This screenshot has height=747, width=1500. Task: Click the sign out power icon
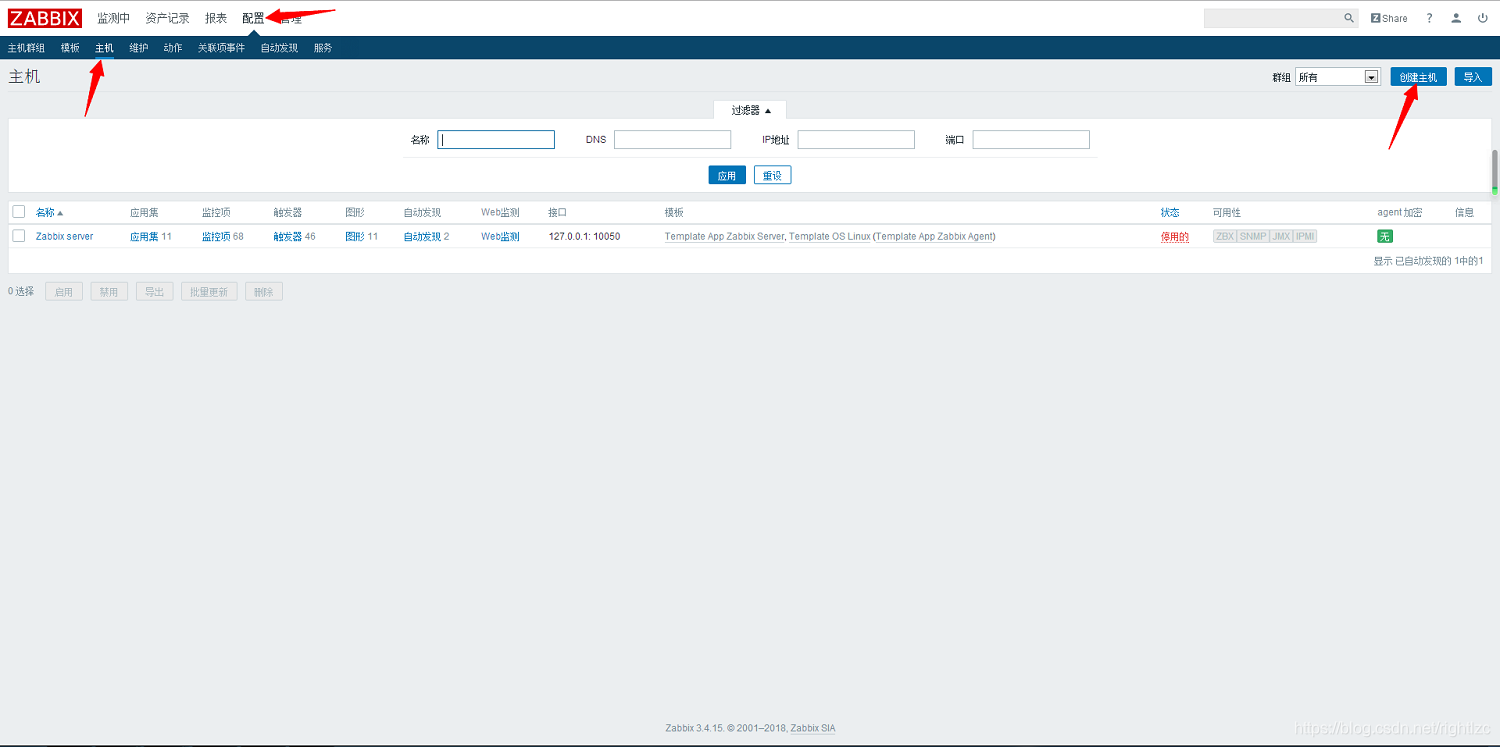[1483, 18]
